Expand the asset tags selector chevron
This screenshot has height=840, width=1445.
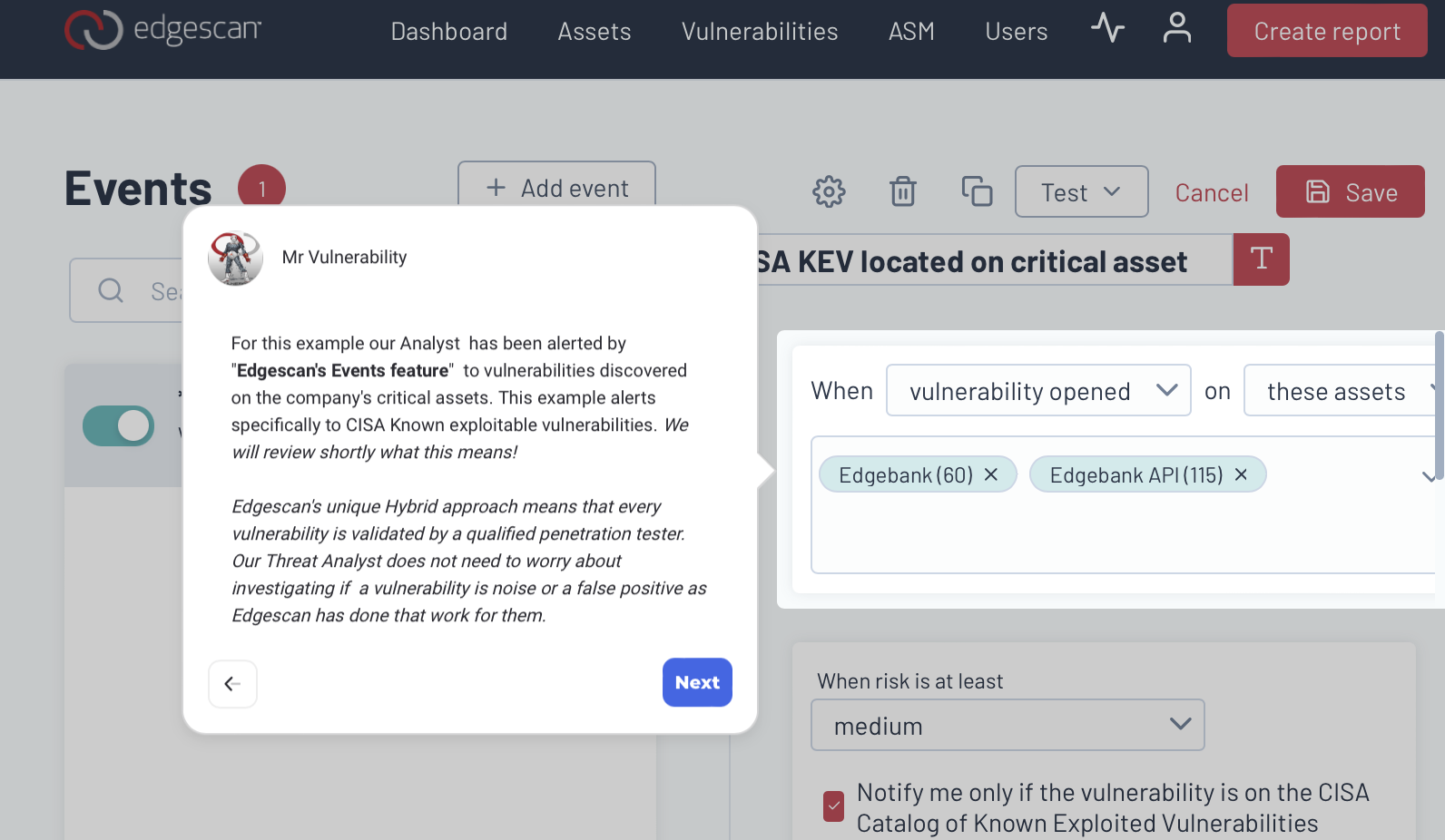1429,476
